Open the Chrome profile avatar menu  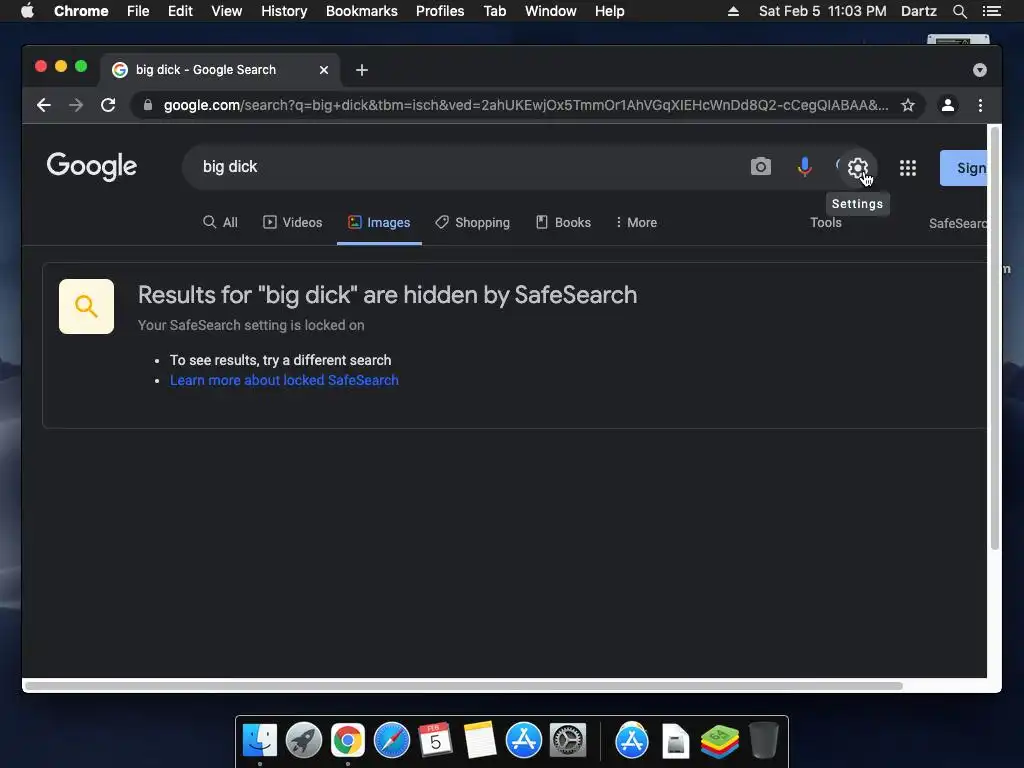pyautogui.click(x=948, y=105)
